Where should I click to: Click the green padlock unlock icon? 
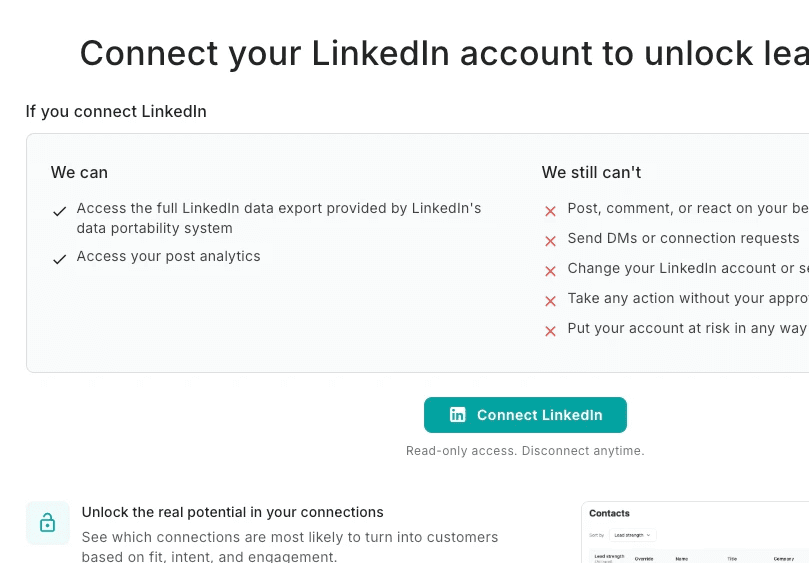point(47,523)
